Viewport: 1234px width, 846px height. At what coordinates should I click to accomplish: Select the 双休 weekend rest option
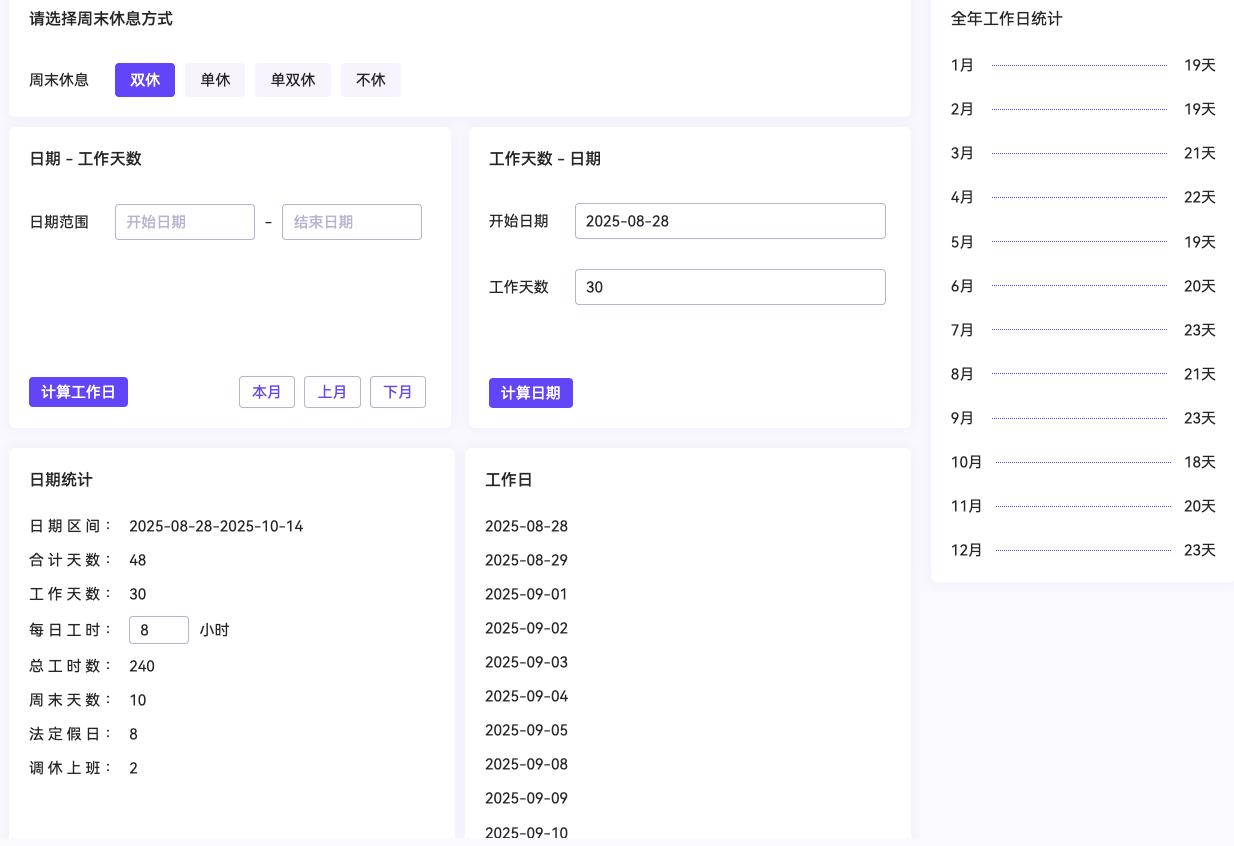tap(145, 80)
